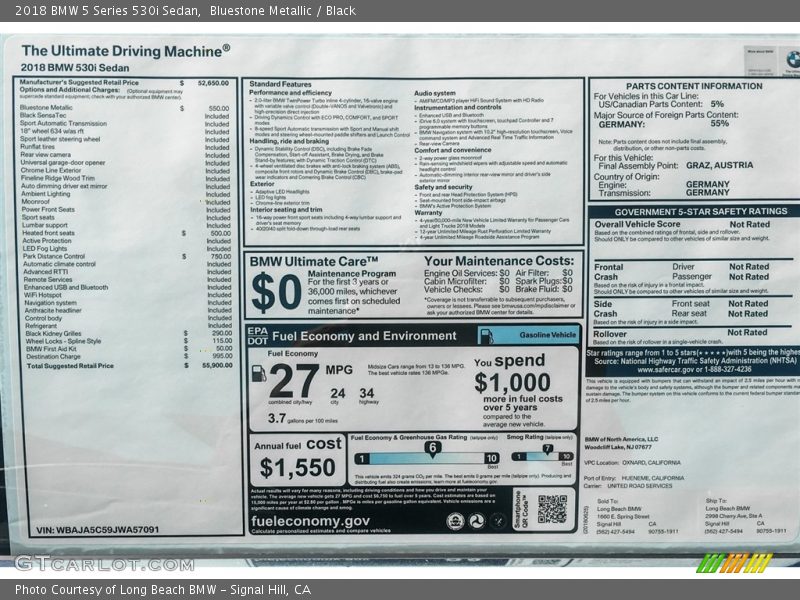This screenshot has height=600, width=800.
Task: Click the colored stripes logo at bottom right
Action: 734,563
